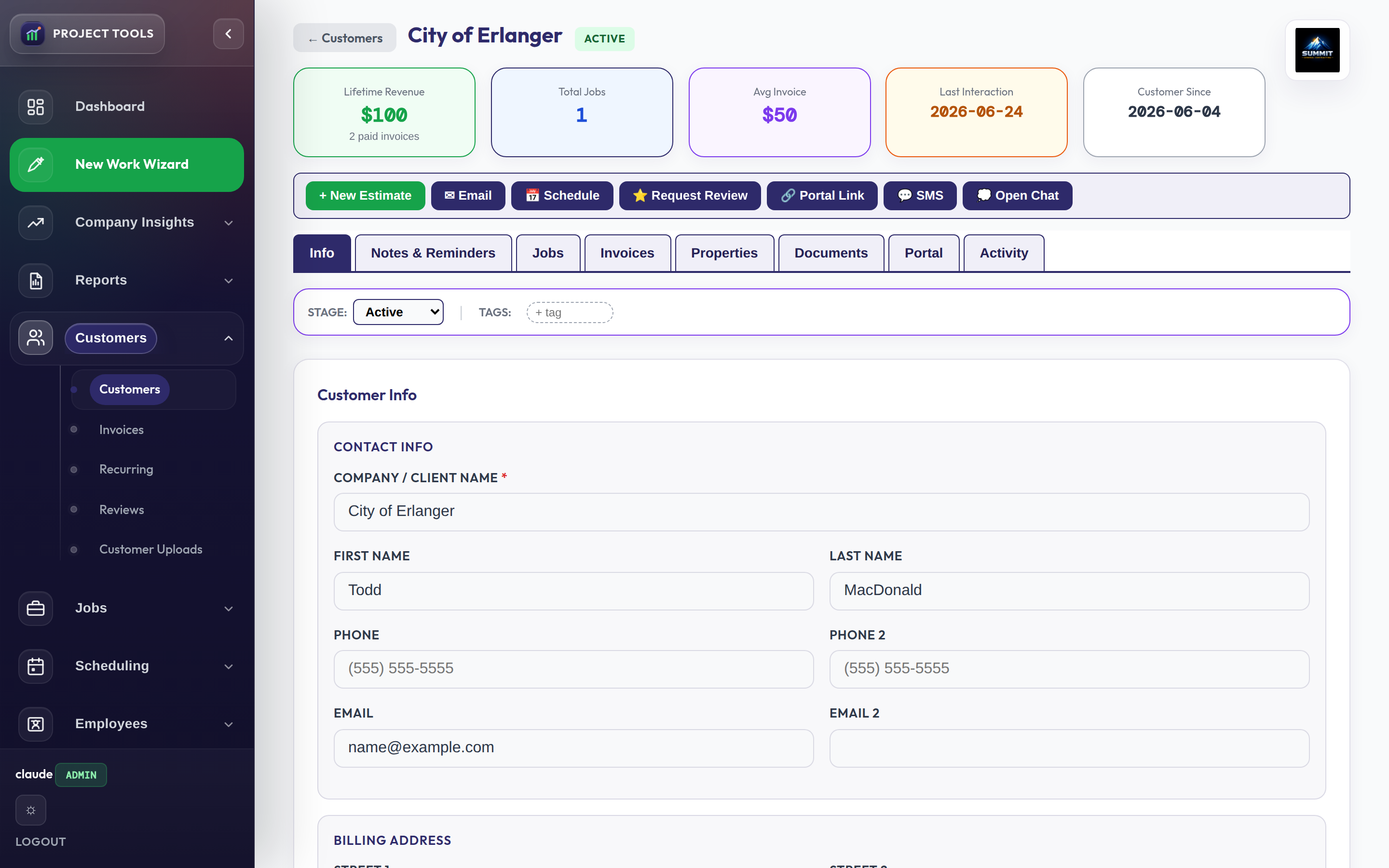Click the Employees badge icon
This screenshot has height=868, width=1389.
[x=36, y=724]
